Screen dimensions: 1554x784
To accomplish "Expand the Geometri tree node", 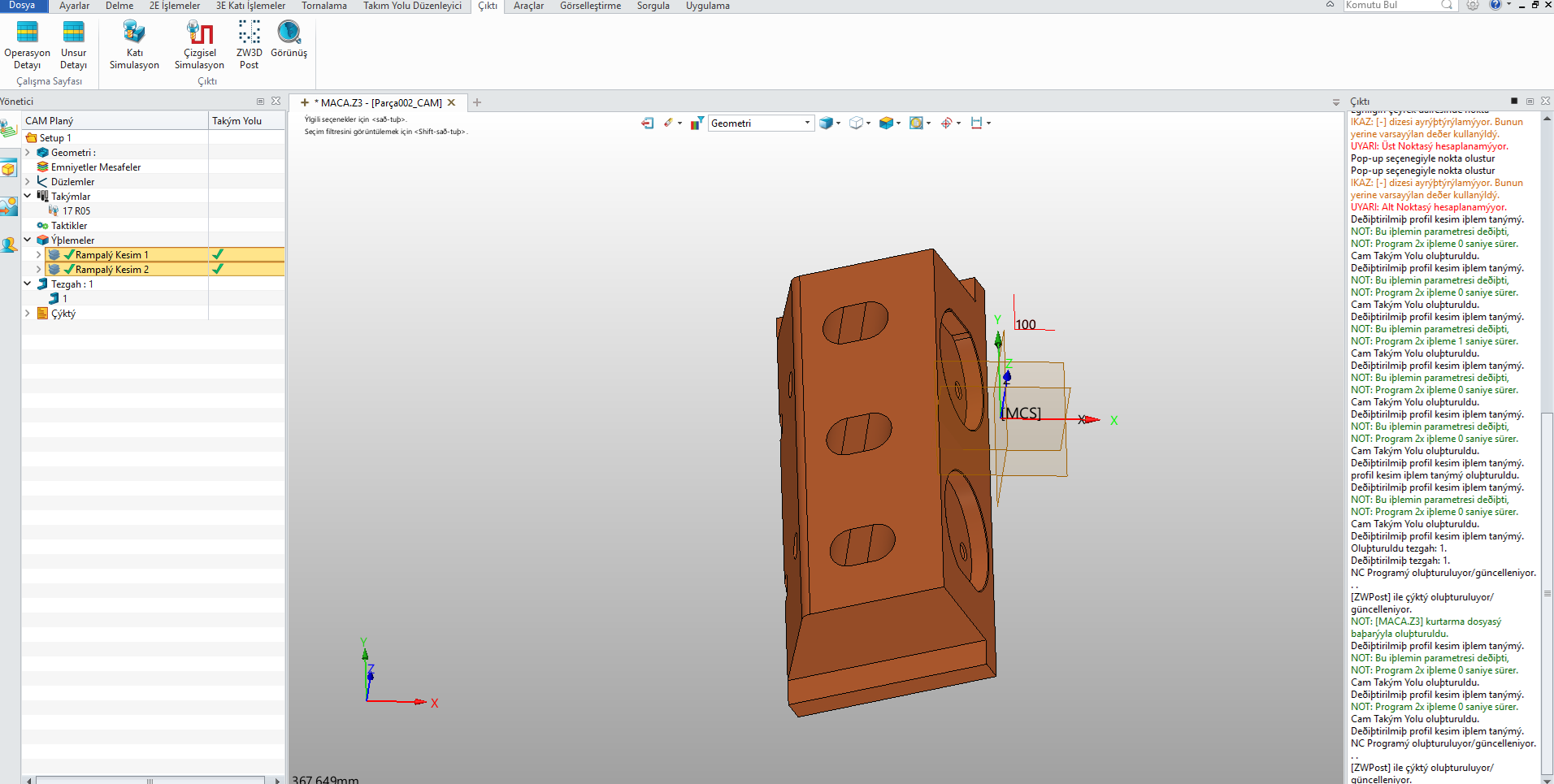I will tap(28, 152).
